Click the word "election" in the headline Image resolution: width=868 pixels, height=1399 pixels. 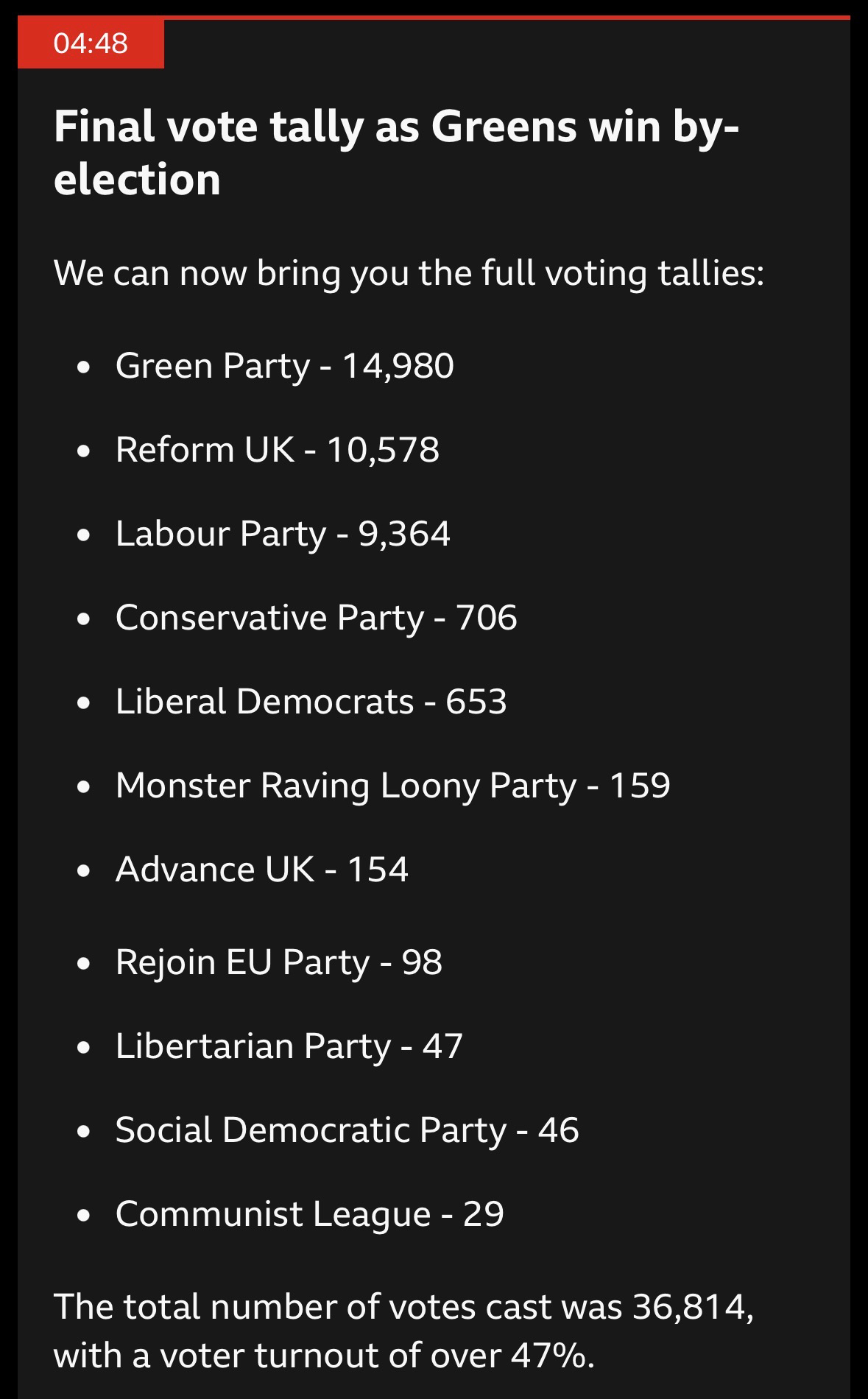coord(137,180)
